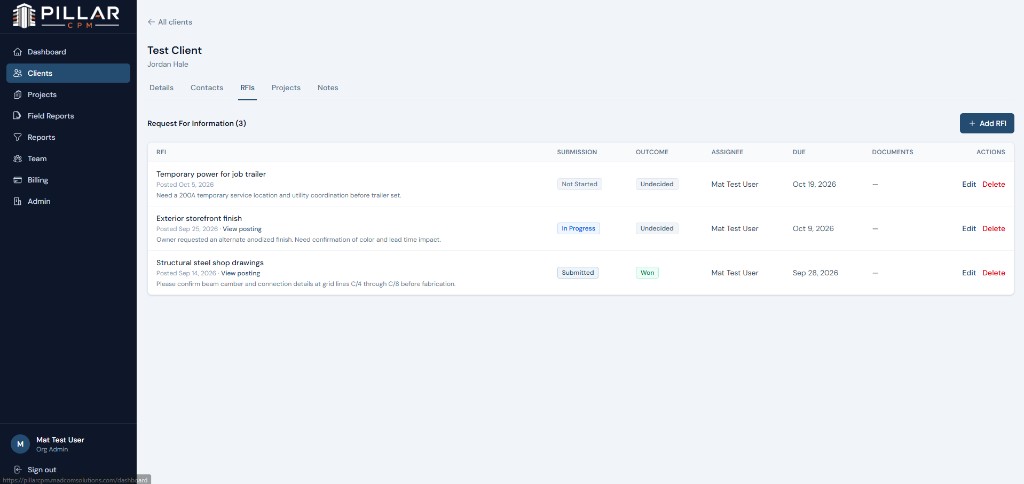Screen dimensions: 1024x484
Task: Delete the Temporary power for job trailer RFI
Action: pyautogui.click(x=994, y=184)
